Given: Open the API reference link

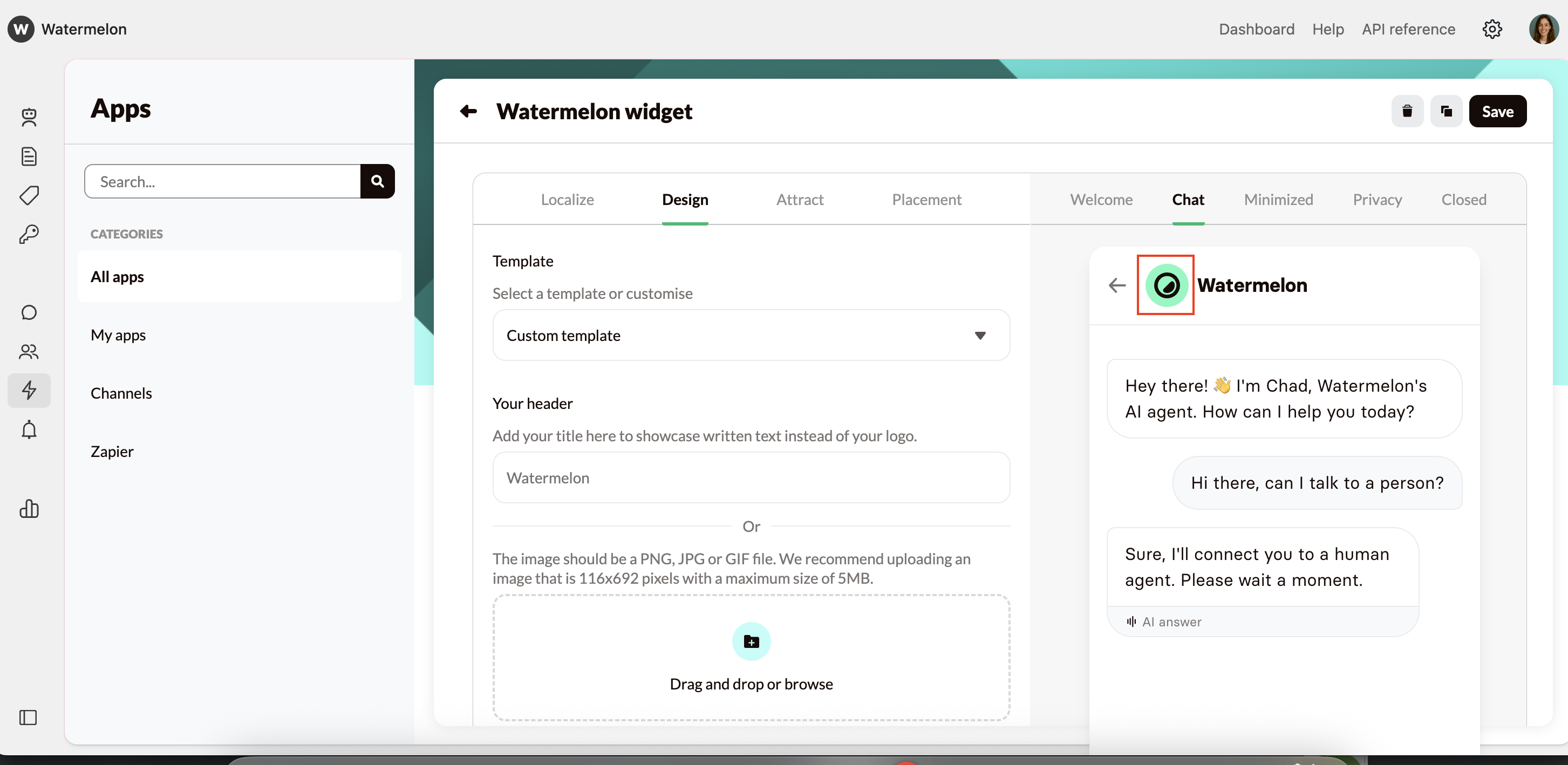Looking at the screenshot, I should pos(1408,29).
